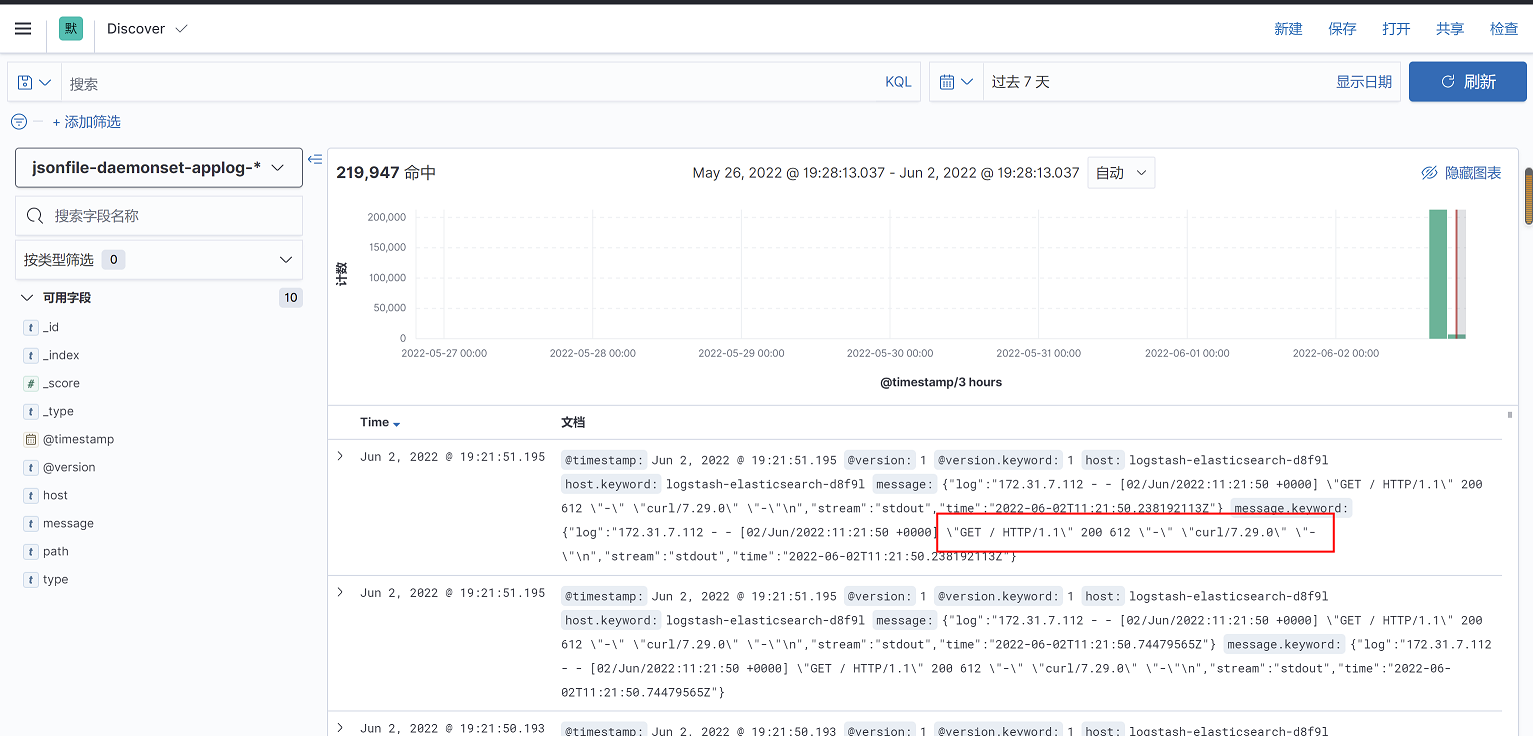Open the 保存 menu item
Viewport: 1533px width, 736px height.
coord(1342,29)
